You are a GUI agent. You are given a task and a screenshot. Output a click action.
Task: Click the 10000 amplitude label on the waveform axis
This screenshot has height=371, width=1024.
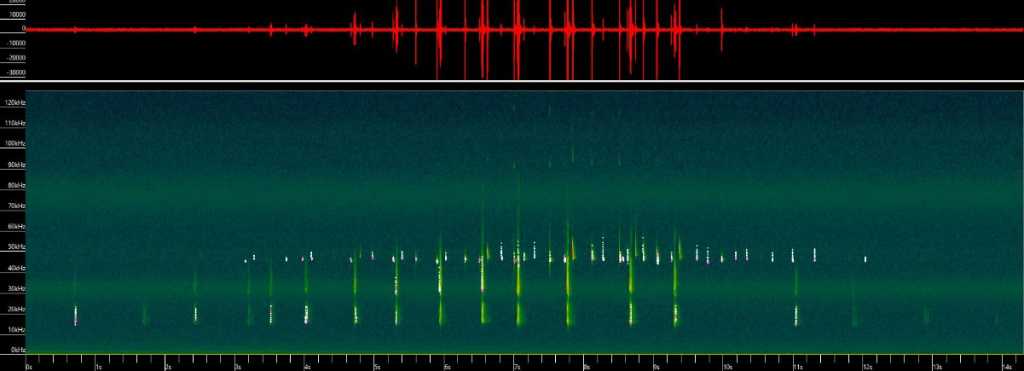point(16,14)
